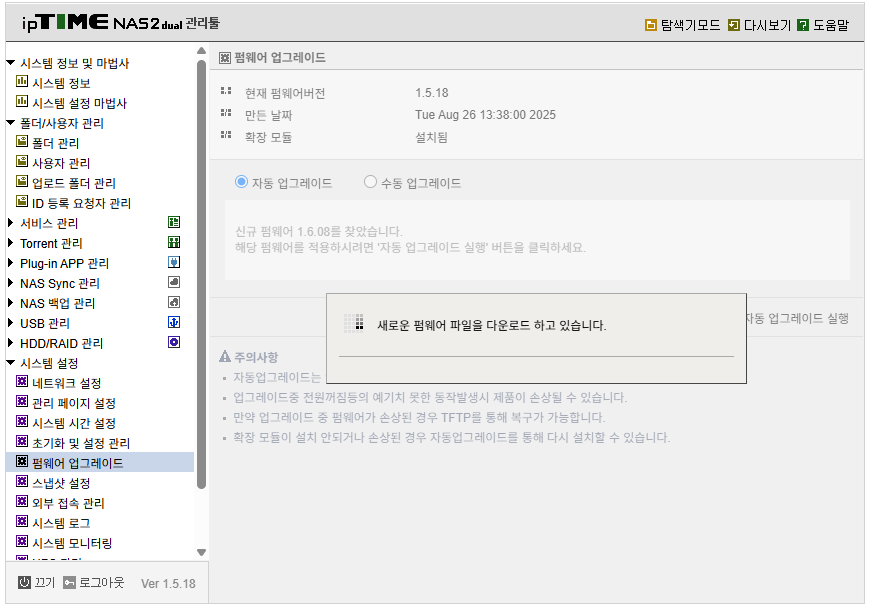Screen dimensions: 880x615
Task: Click the 폴더 관리 item icon
Action: pyautogui.click(x=22, y=141)
